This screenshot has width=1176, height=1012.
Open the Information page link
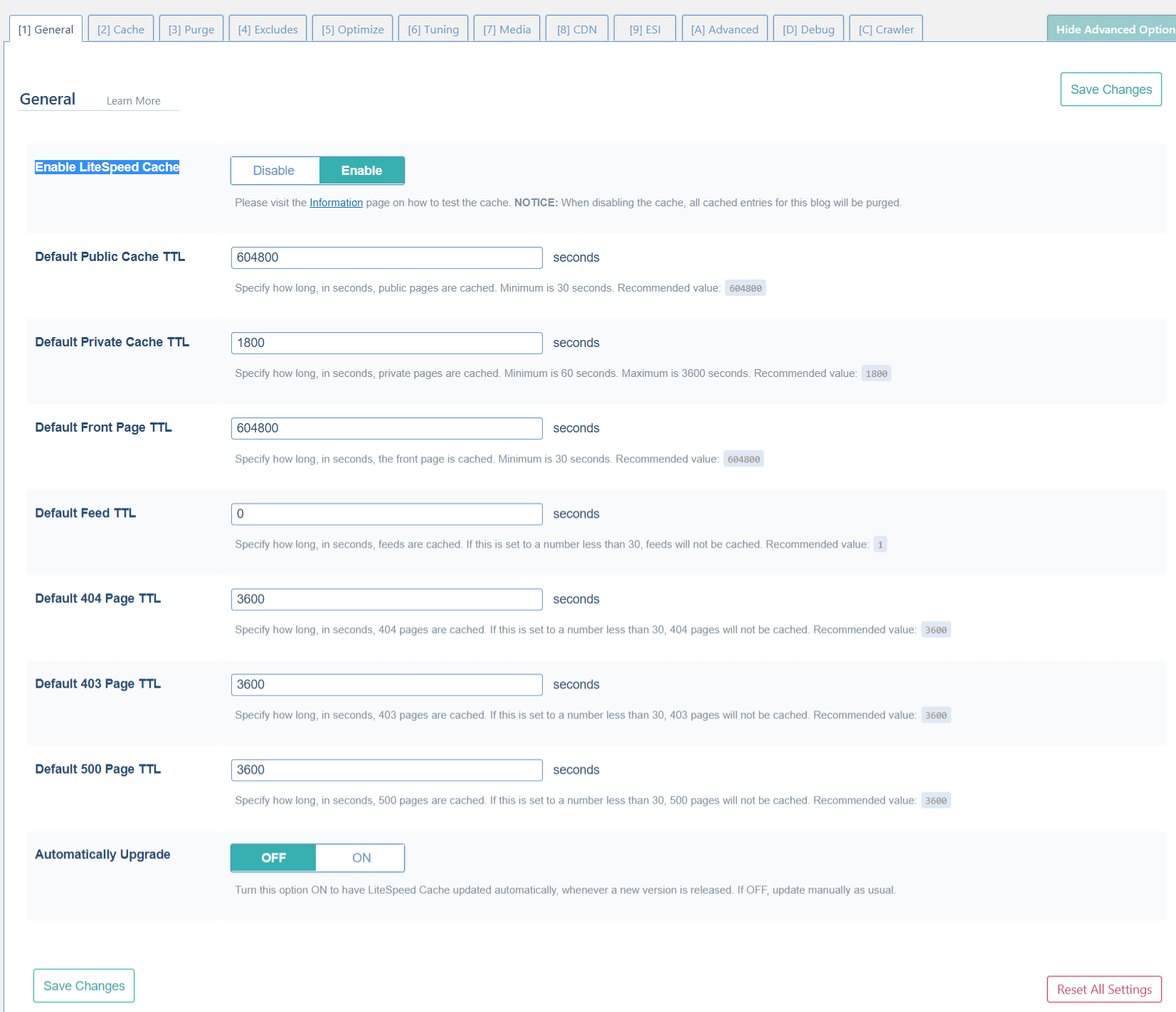(336, 203)
